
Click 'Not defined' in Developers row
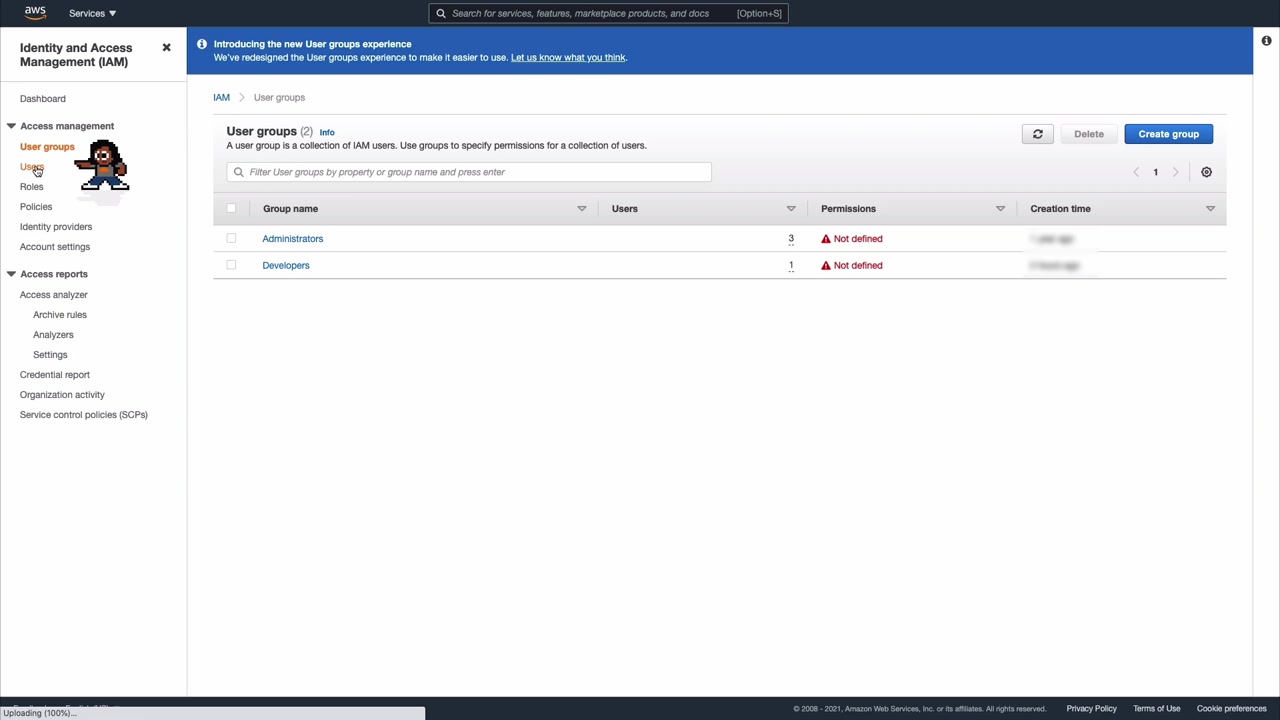pyautogui.click(x=858, y=265)
